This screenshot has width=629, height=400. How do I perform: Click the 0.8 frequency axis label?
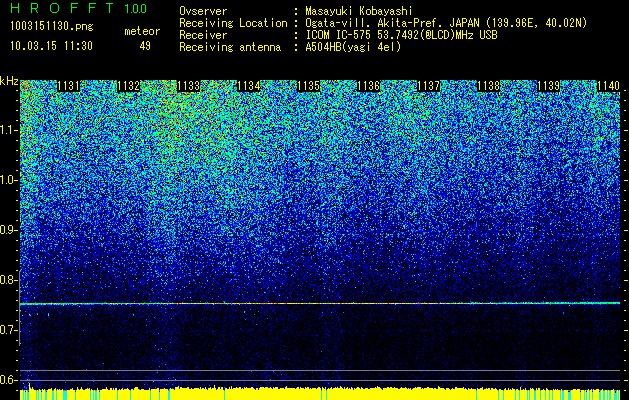click(8, 280)
